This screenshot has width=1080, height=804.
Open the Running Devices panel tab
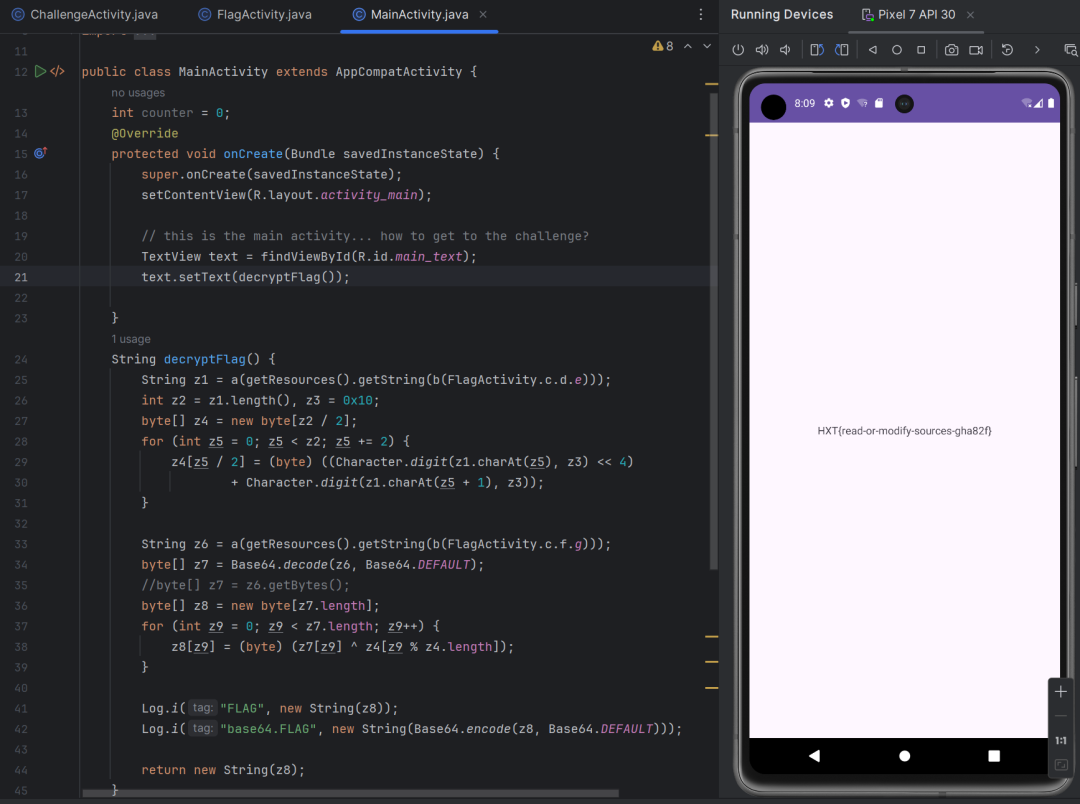pos(782,14)
